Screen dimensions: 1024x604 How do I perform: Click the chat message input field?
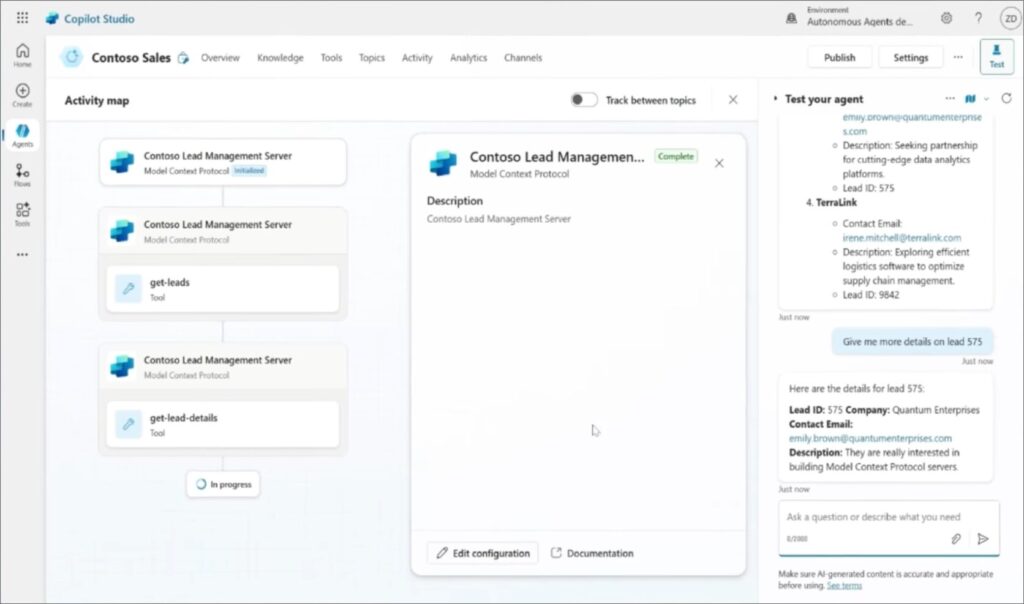(889, 517)
